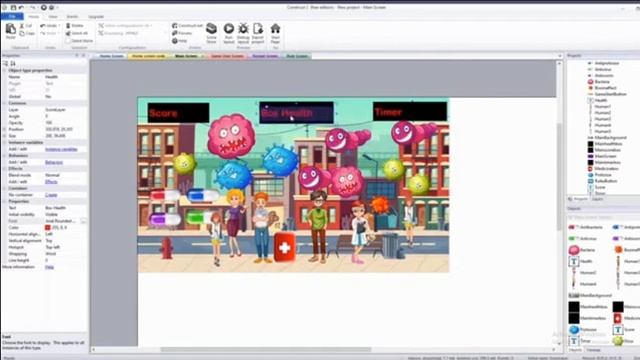The width and height of the screenshot is (640, 360).
Task: Open the Help link under More information
Action: [x=49, y=267]
